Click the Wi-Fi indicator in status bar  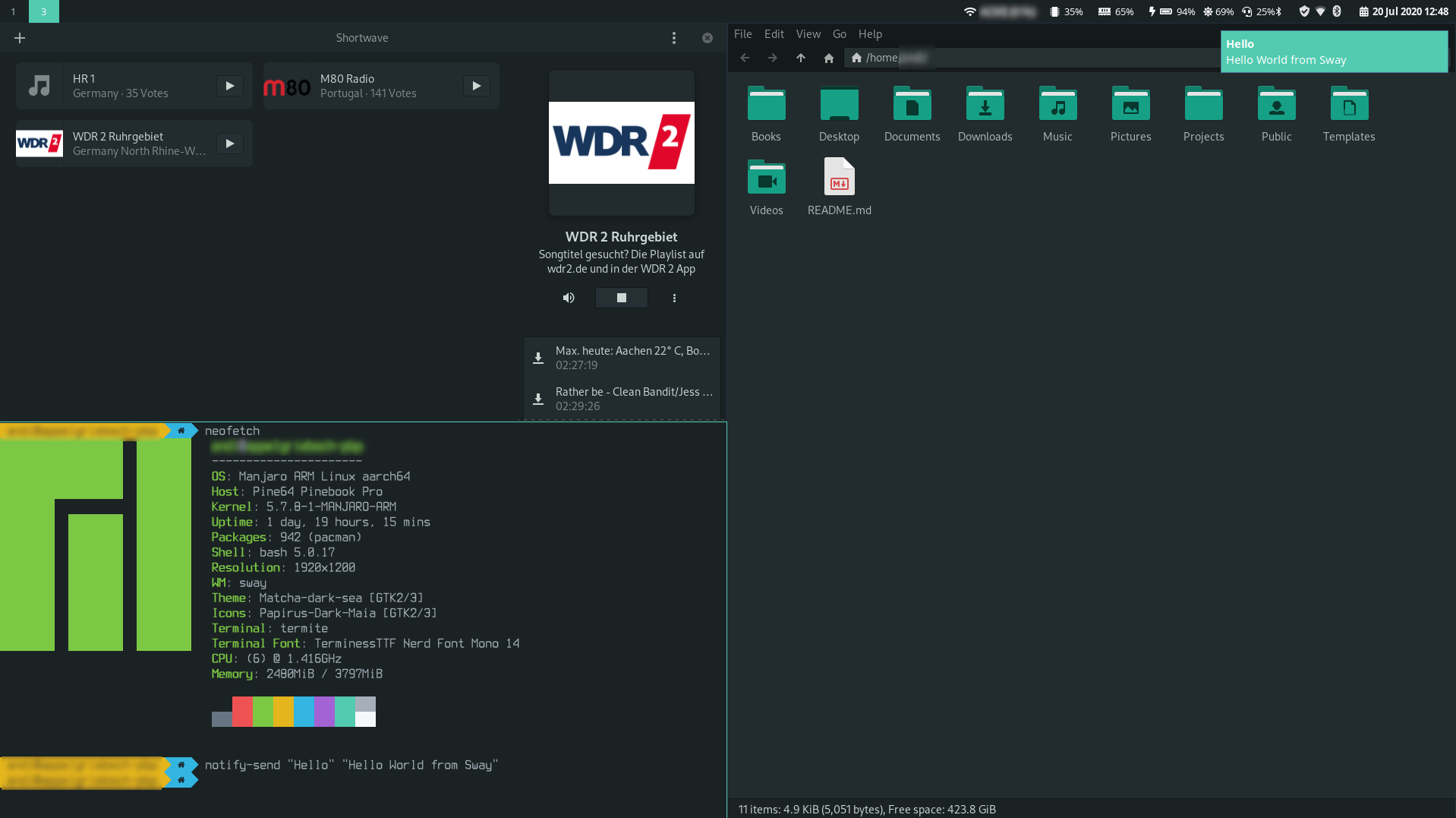[x=999, y=11]
